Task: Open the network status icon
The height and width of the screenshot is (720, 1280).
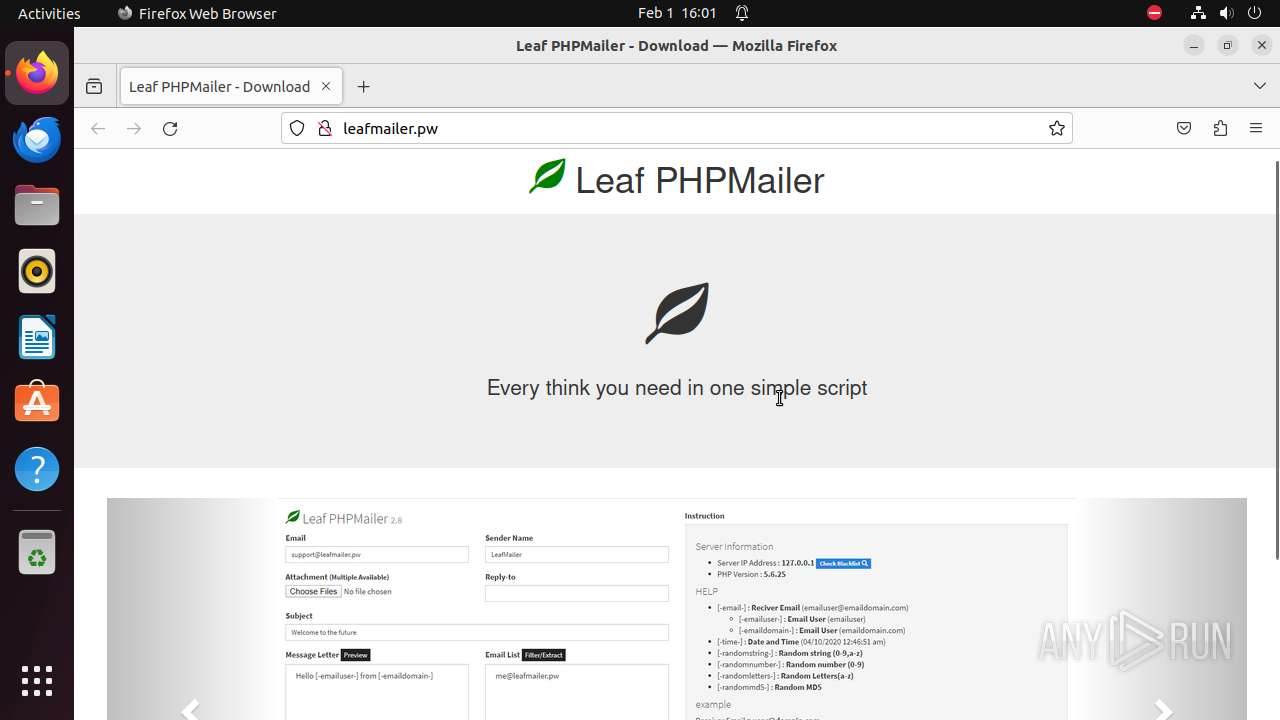Action: [1198, 13]
